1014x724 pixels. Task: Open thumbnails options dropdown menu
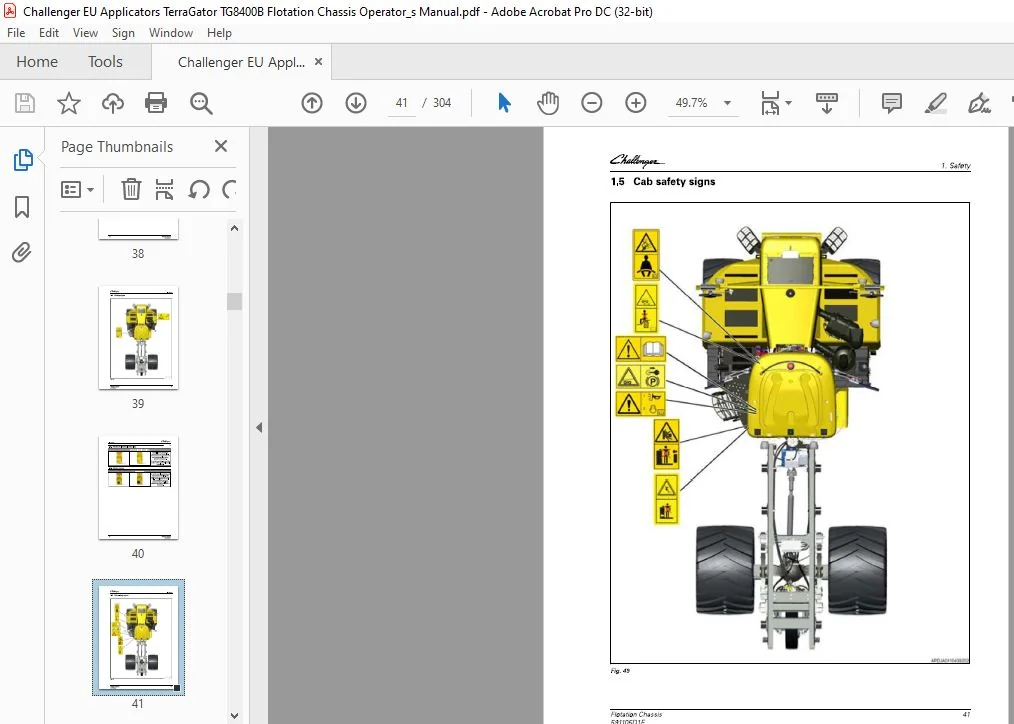pyautogui.click(x=77, y=189)
